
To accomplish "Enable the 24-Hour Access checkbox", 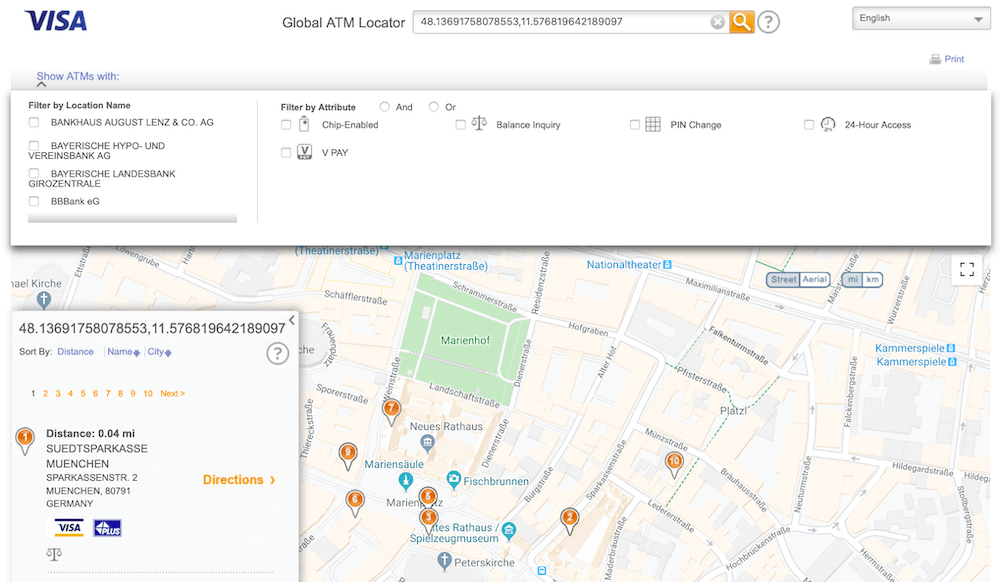I will coord(809,125).
